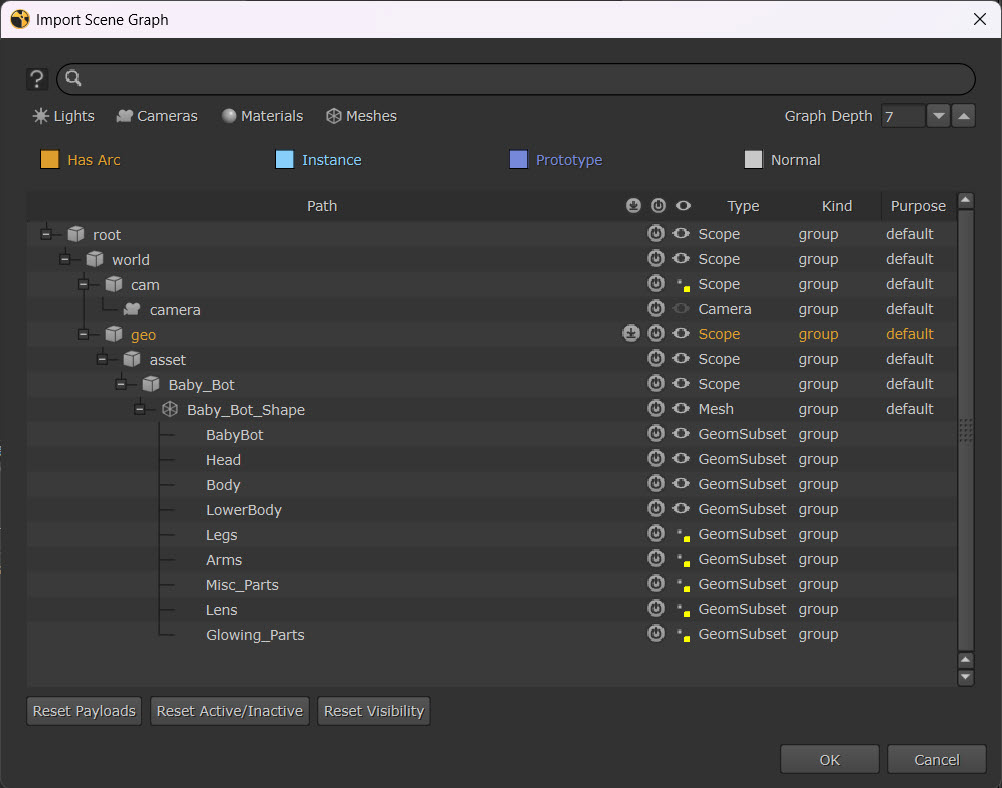The image size is (1002, 788).
Task: Toggle visibility of the root scope
Action: (x=682, y=234)
